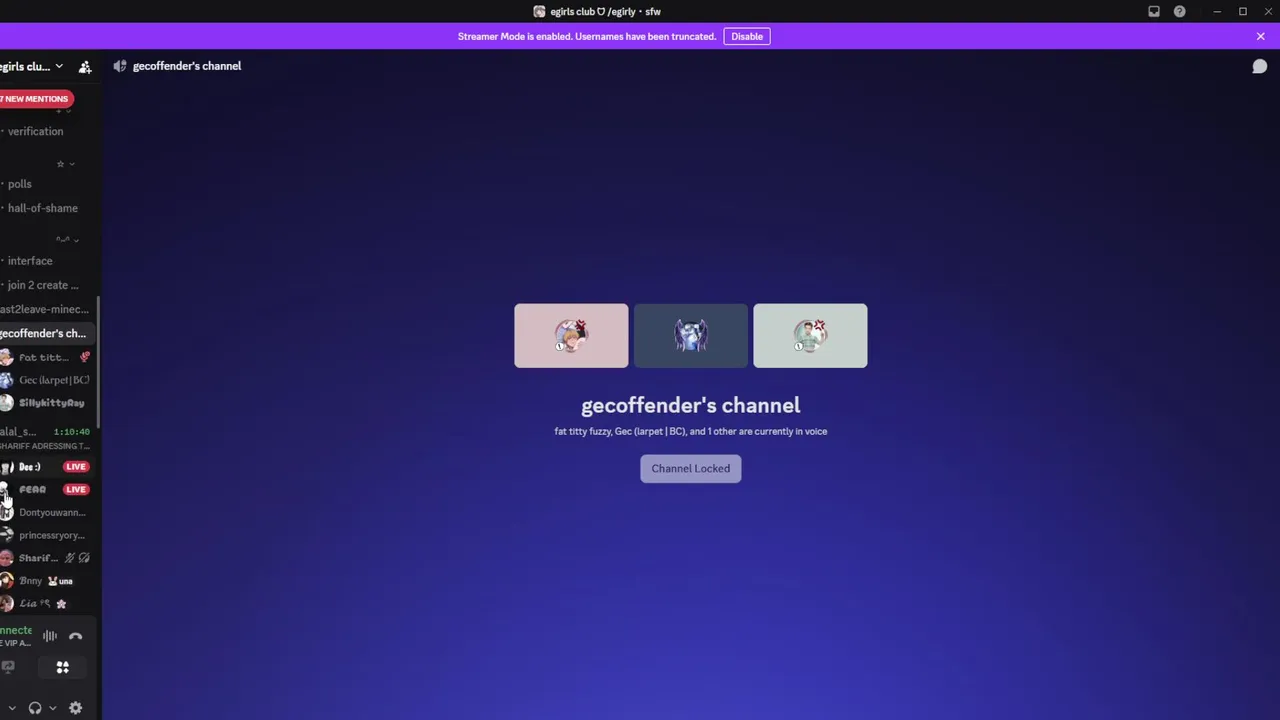Click LIVE badge next to Dee :)
The image size is (1280, 720).
pos(76,467)
